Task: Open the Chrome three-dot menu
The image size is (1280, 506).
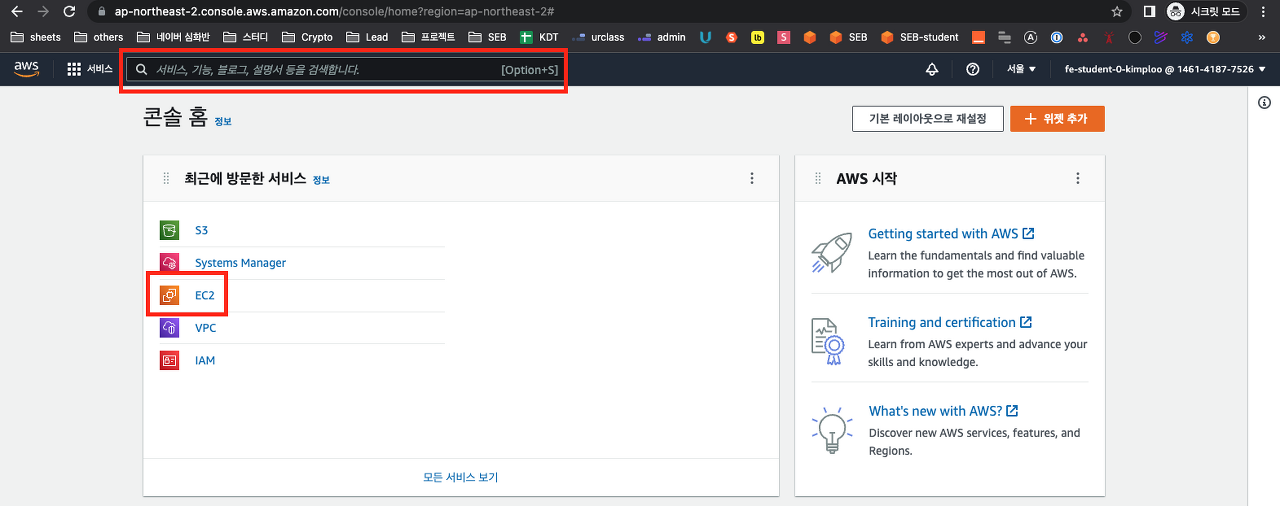Action: click(1263, 12)
